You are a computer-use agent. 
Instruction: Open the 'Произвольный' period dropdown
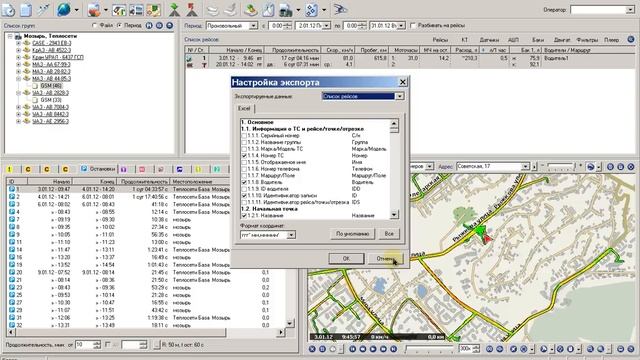pos(253,26)
